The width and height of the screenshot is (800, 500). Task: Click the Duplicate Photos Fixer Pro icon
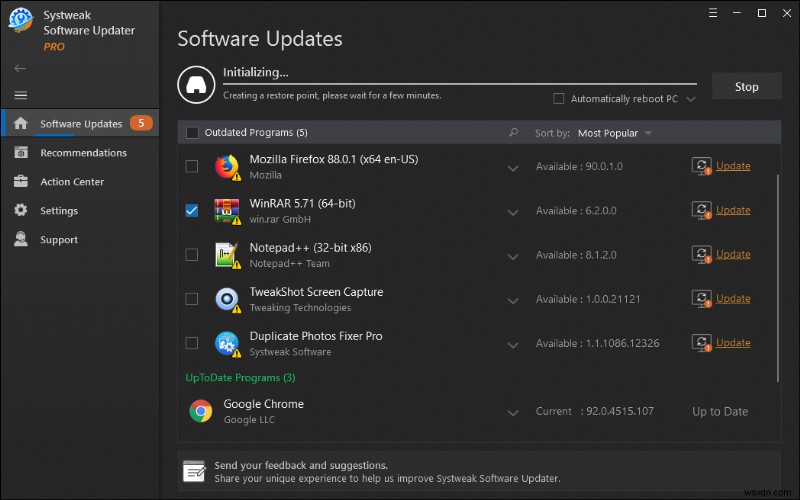coord(227,344)
